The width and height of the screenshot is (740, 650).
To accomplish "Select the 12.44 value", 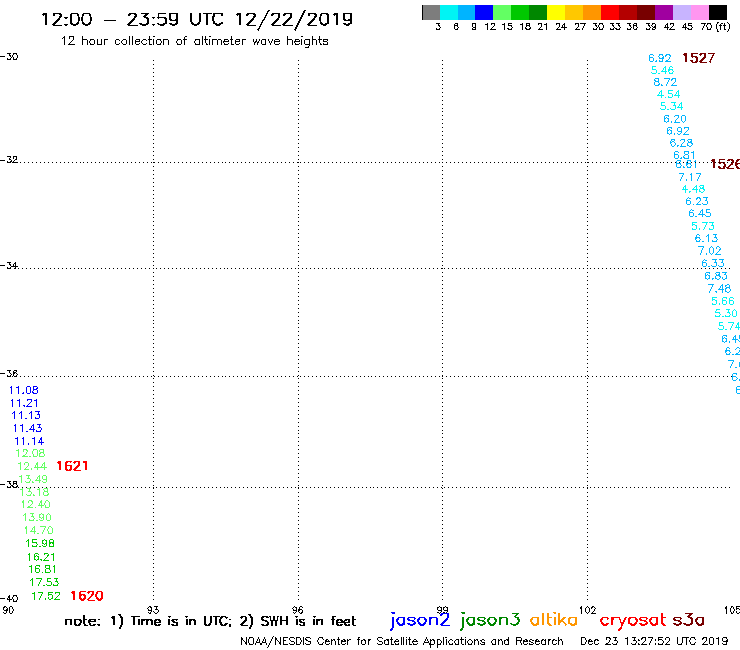I will tap(32, 466).
